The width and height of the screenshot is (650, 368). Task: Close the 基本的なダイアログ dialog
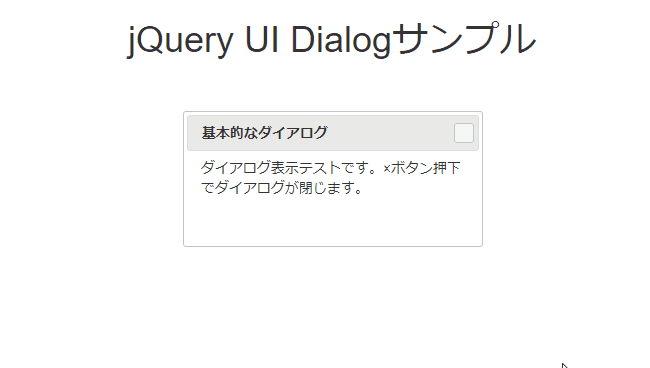click(463, 133)
